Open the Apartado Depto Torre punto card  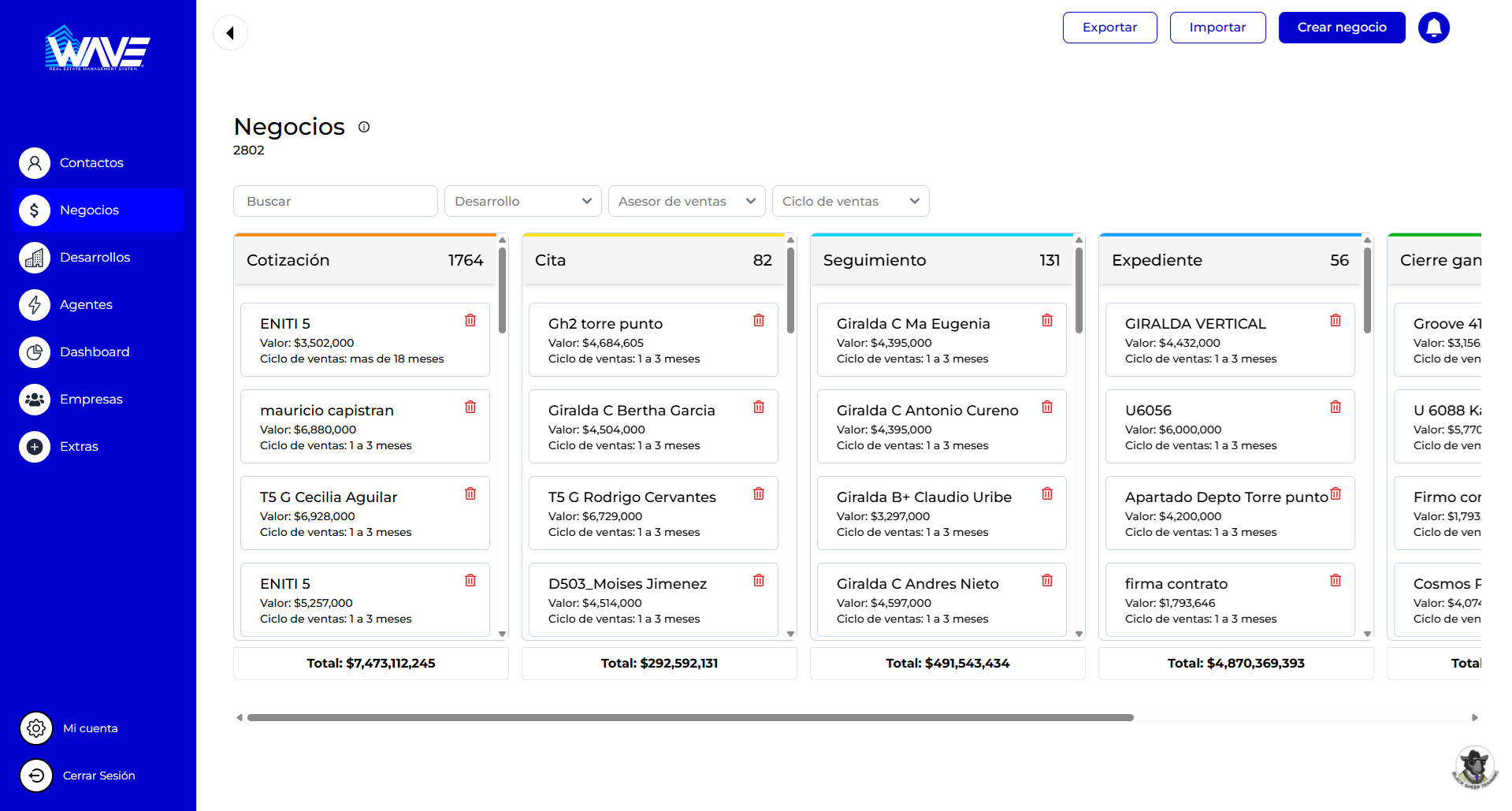click(1230, 513)
